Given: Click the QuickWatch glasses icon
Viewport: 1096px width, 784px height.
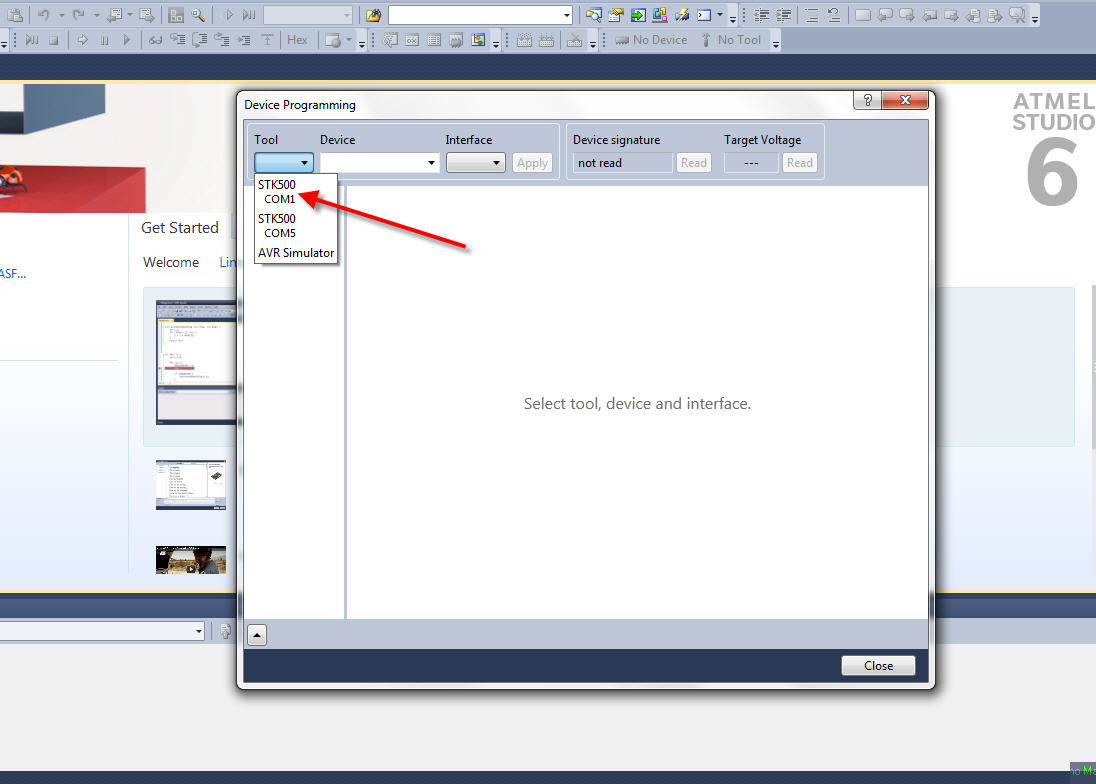Looking at the screenshot, I should [155, 41].
